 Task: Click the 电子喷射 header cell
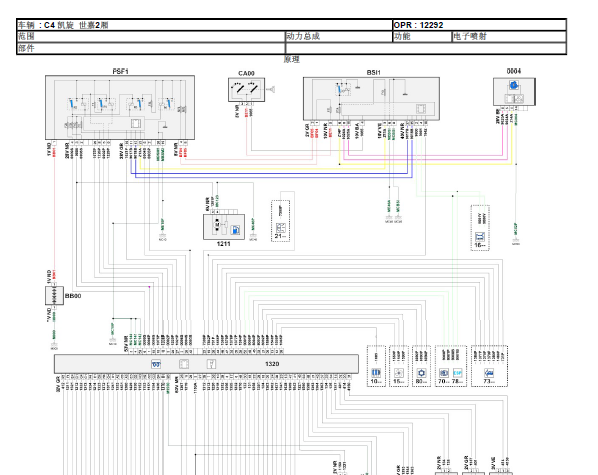click(509, 37)
